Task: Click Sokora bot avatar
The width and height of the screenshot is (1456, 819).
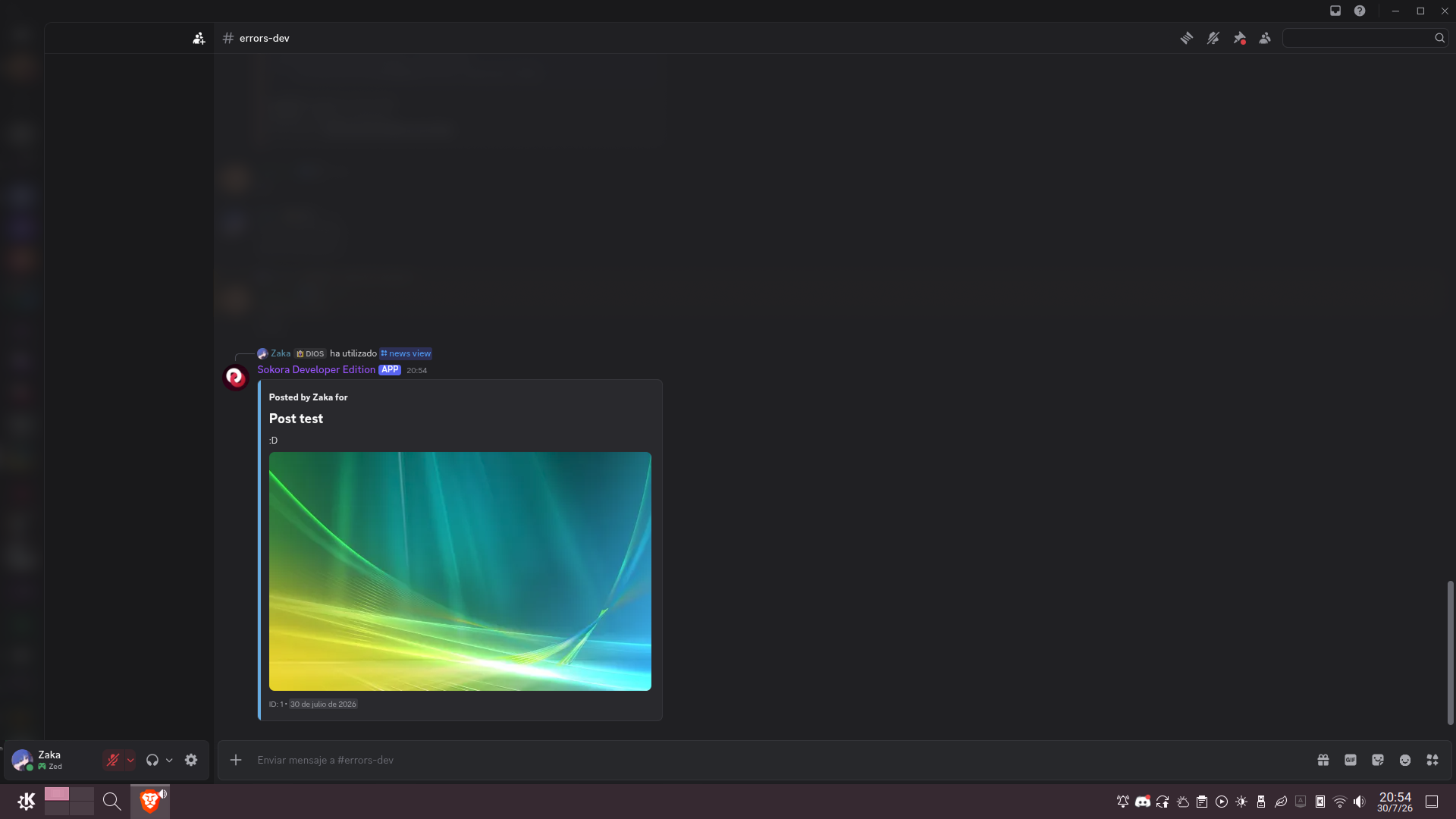Action: (x=236, y=377)
